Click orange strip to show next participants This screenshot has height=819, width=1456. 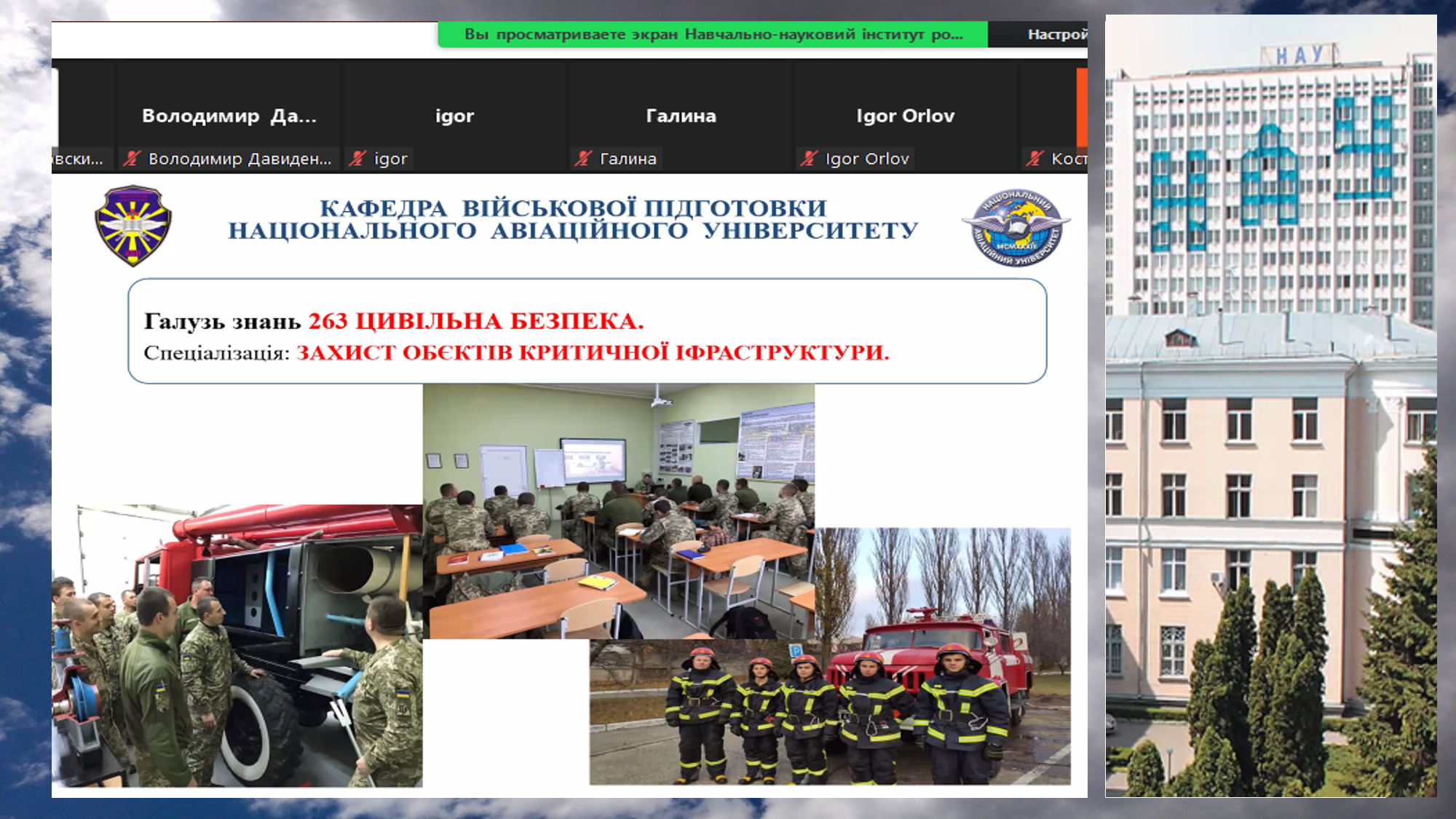click(x=1082, y=107)
